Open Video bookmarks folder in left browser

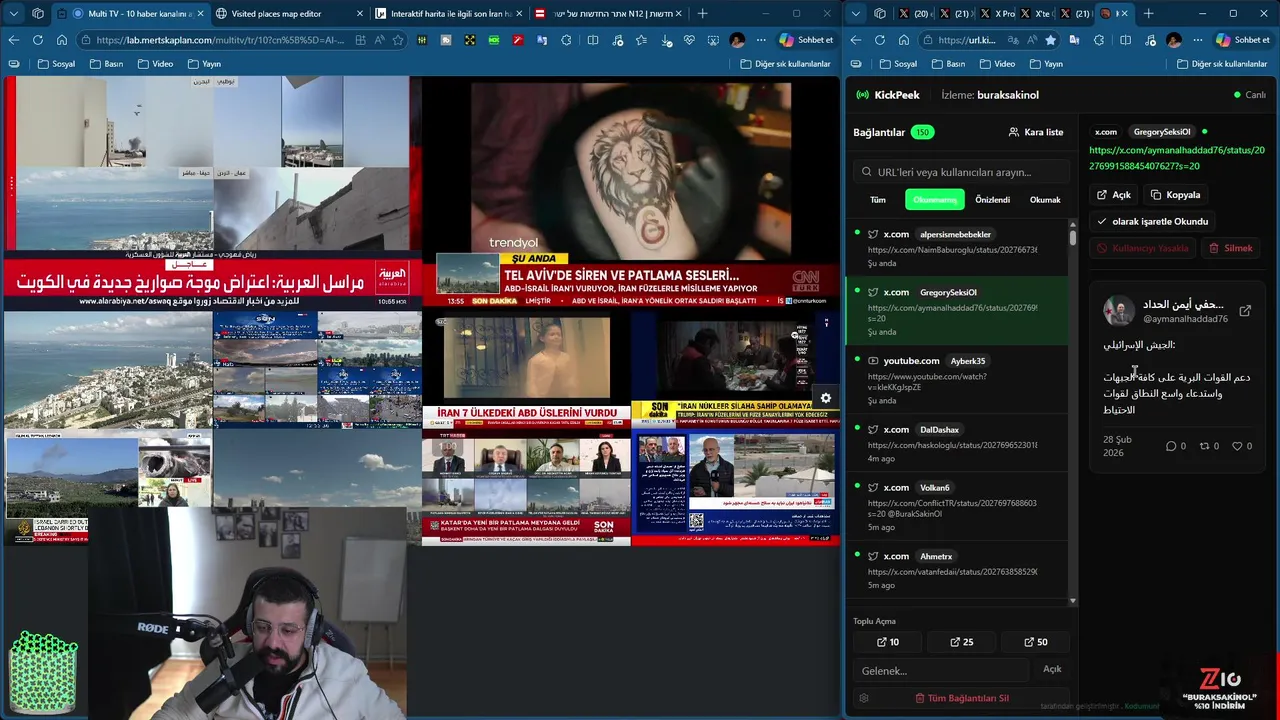pos(154,64)
